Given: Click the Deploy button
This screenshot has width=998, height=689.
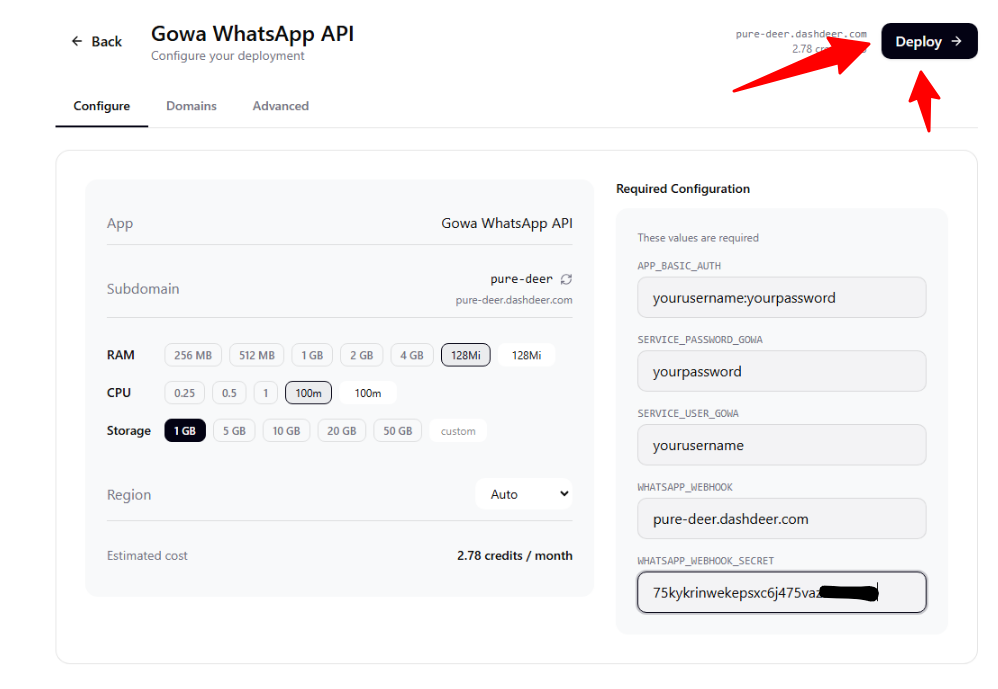Looking at the screenshot, I should point(929,41).
